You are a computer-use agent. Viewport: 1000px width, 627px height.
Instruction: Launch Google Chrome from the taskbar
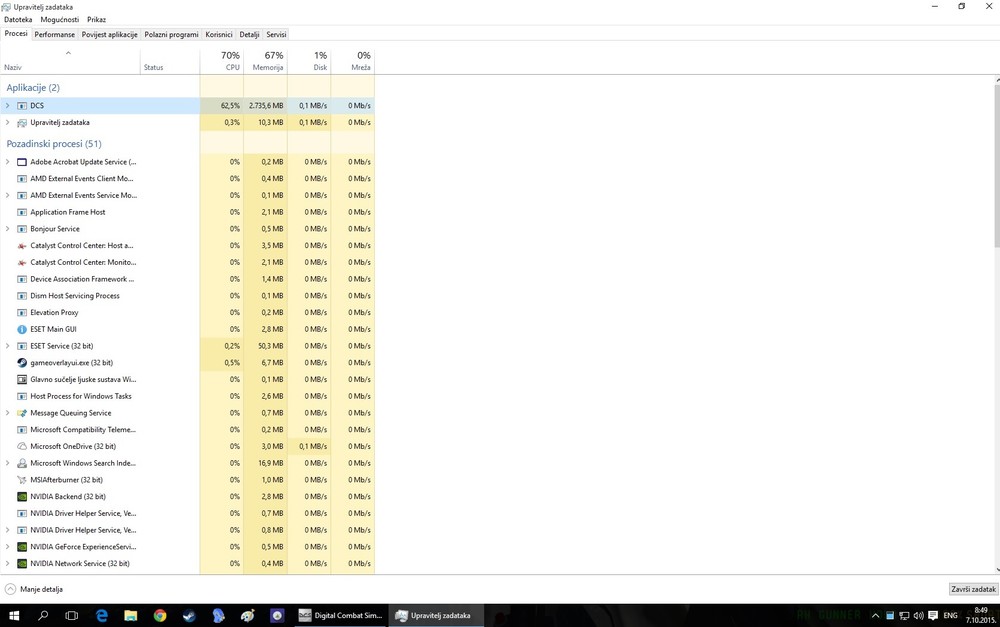tap(160, 616)
